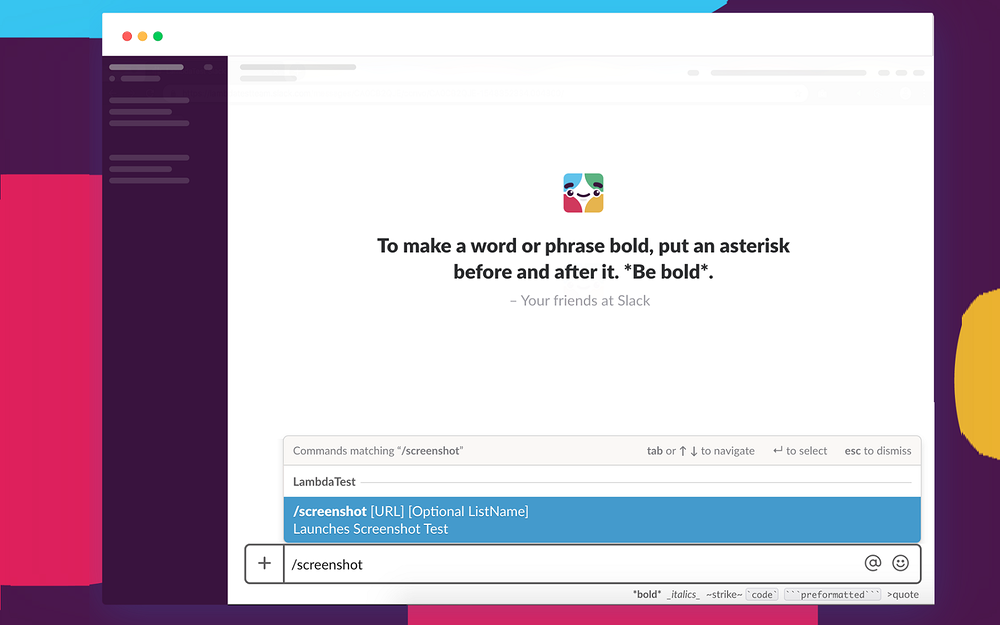Click the ```preformatted``` formatting hint

coord(832,594)
